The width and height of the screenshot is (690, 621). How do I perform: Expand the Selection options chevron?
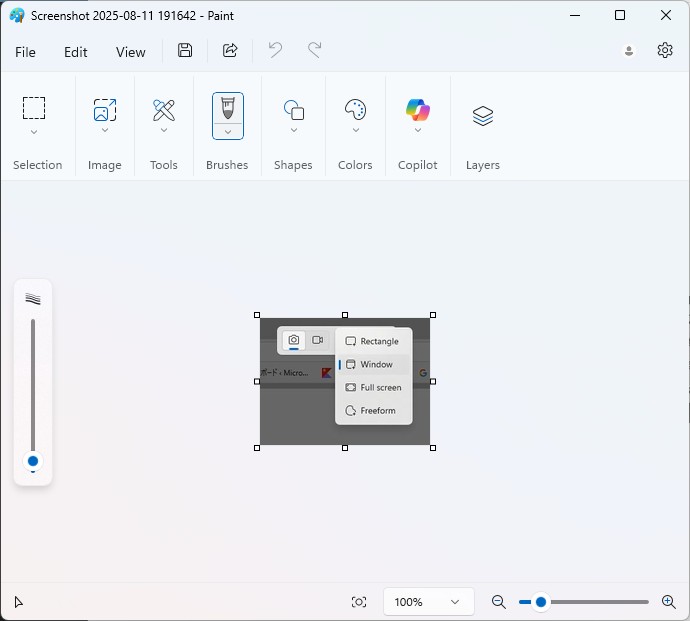[x=34, y=132]
